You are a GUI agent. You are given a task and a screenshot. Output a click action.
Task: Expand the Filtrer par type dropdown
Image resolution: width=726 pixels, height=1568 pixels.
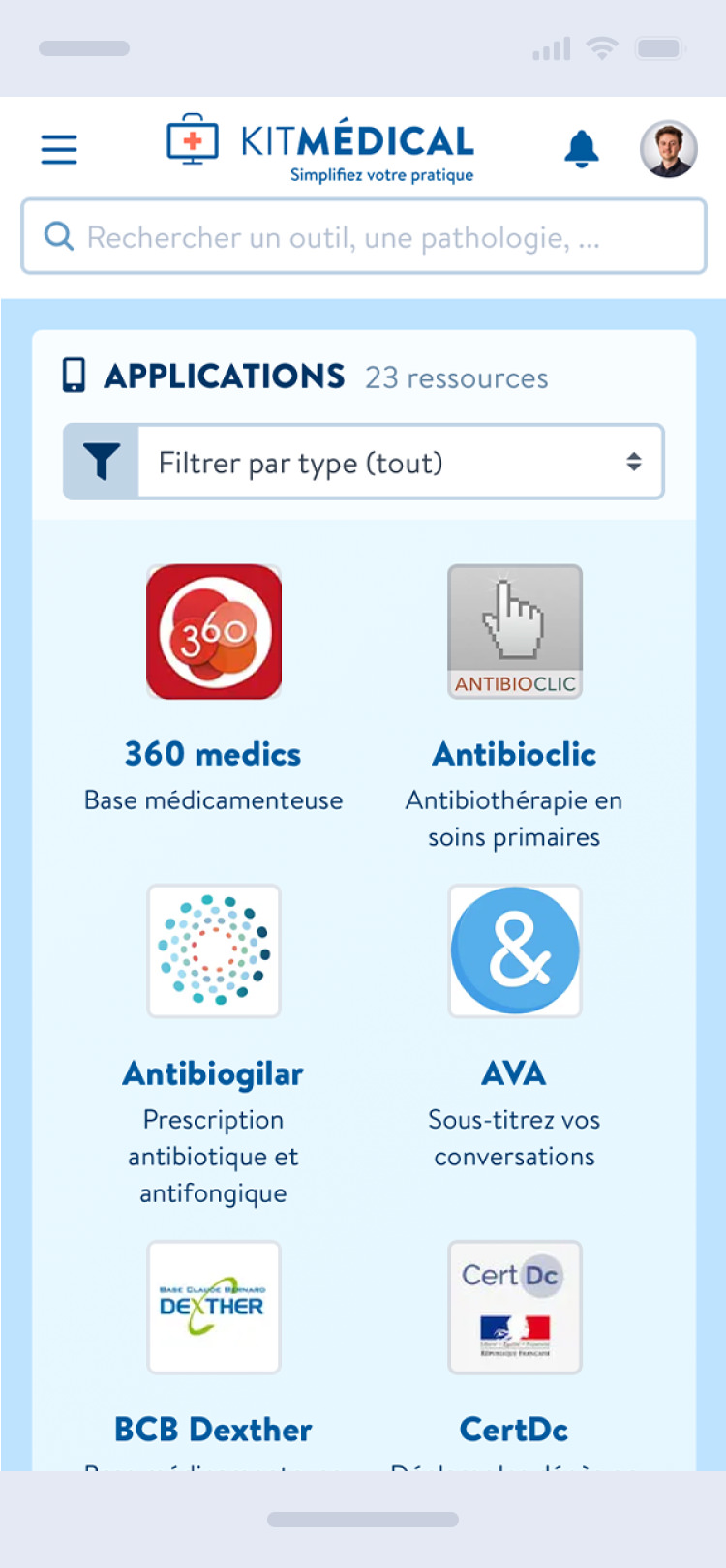pyautogui.click(x=401, y=462)
